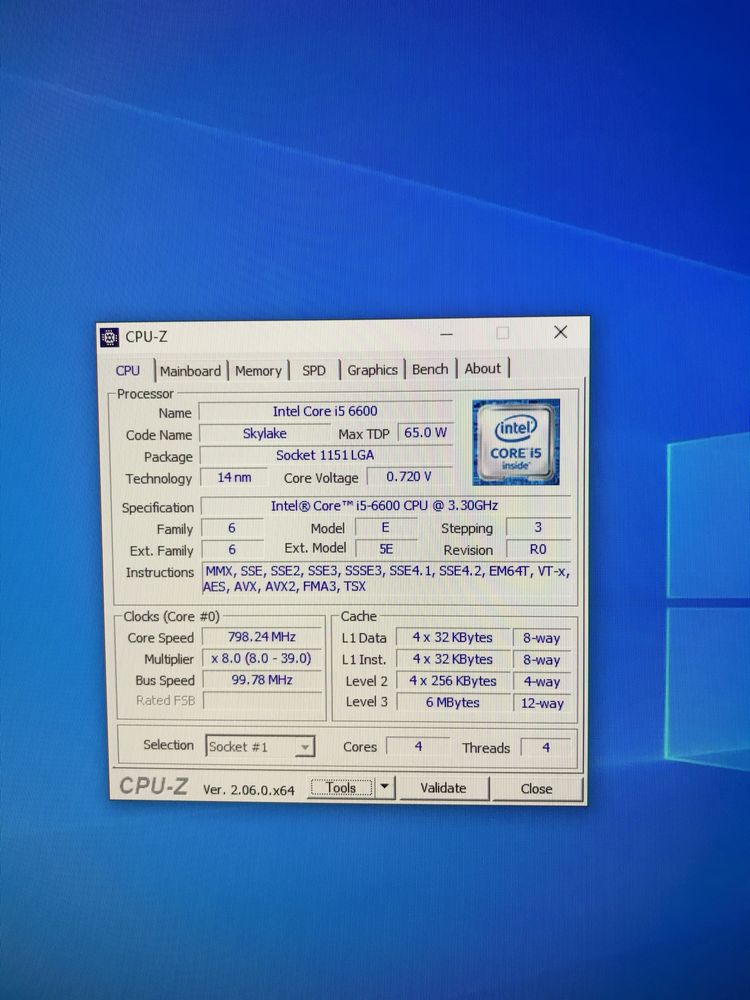Select the SPD tab
Viewport: 750px width, 1000px height.
(314, 371)
